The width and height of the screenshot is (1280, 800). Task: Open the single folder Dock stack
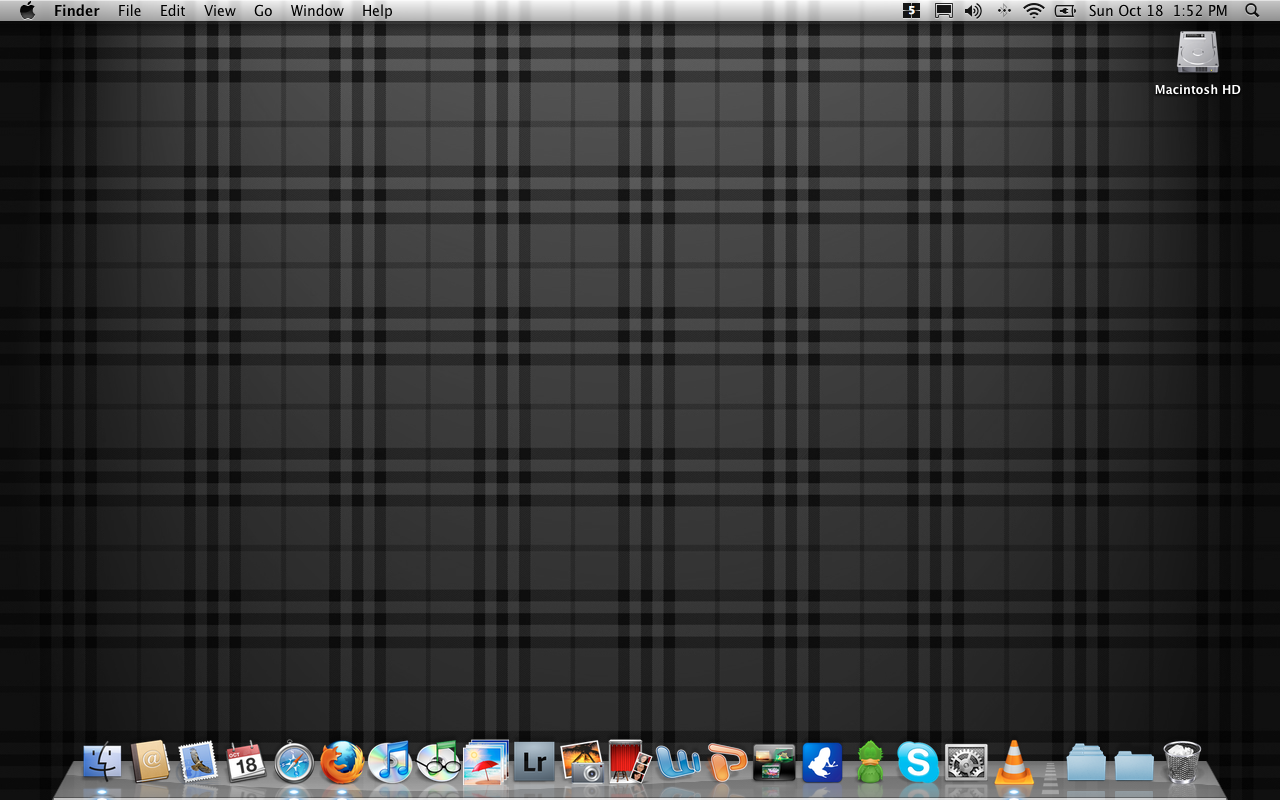coord(1134,765)
